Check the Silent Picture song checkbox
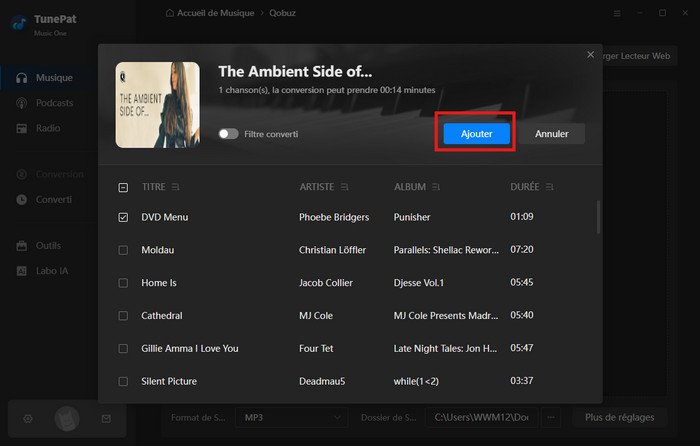Image resolution: width=700 pixels, height=446 pixels. tap(123, 381)
